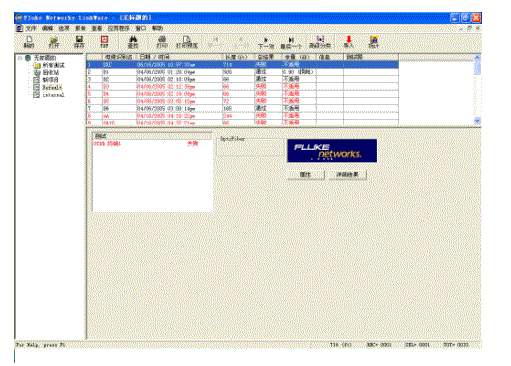This screenshot has height=366, width=511.
Task: Collapse the root project tree node
Action: 20,58
